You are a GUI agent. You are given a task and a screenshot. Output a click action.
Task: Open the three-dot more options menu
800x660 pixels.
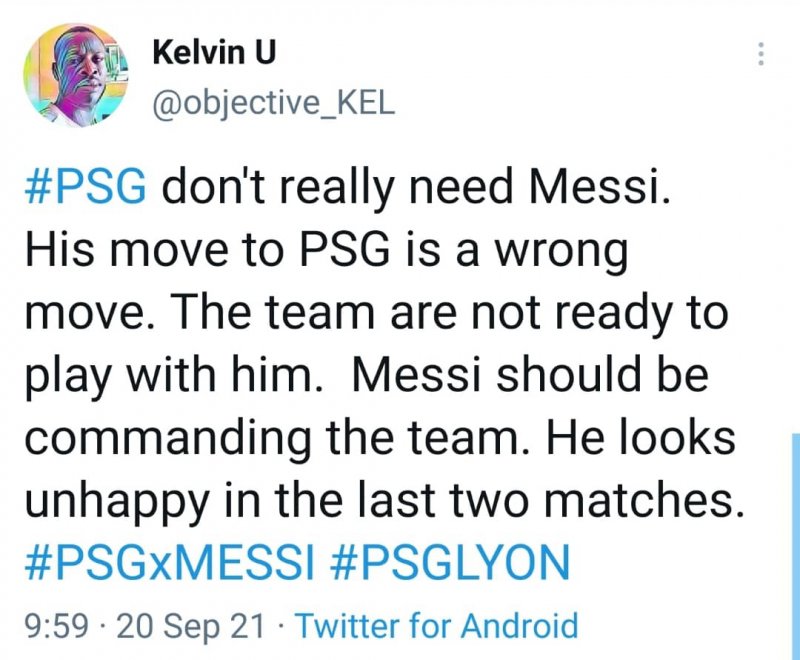(x=763, y=54)
